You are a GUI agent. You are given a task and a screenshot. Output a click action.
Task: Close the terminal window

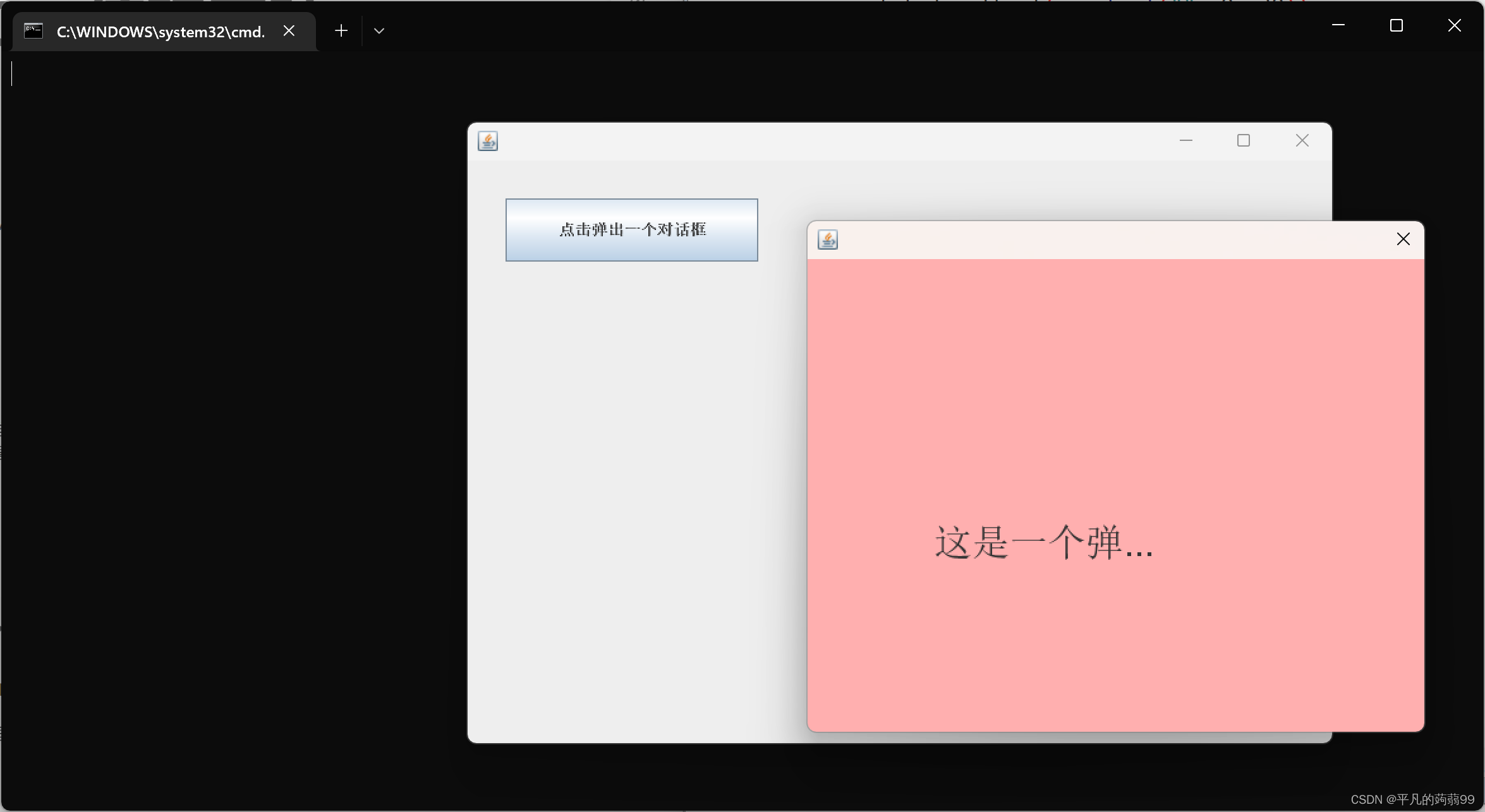(x=1454, y=25)
